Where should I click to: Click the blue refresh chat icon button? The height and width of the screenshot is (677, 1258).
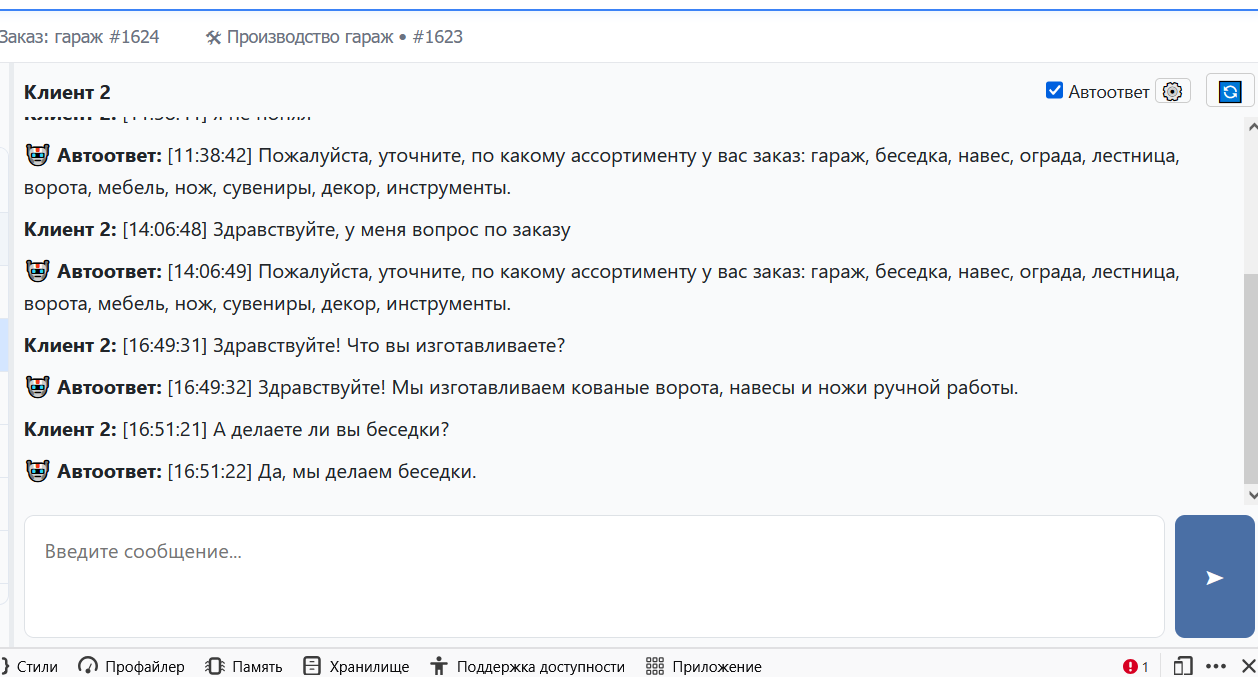pyautogui.click(x=1230, y=91)
